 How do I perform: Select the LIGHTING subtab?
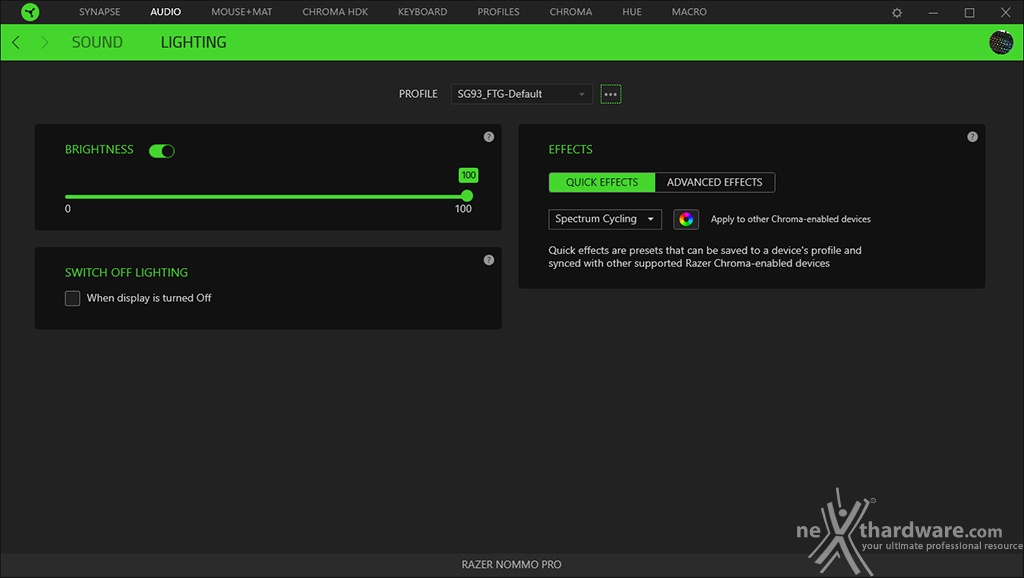coord(193,42)
